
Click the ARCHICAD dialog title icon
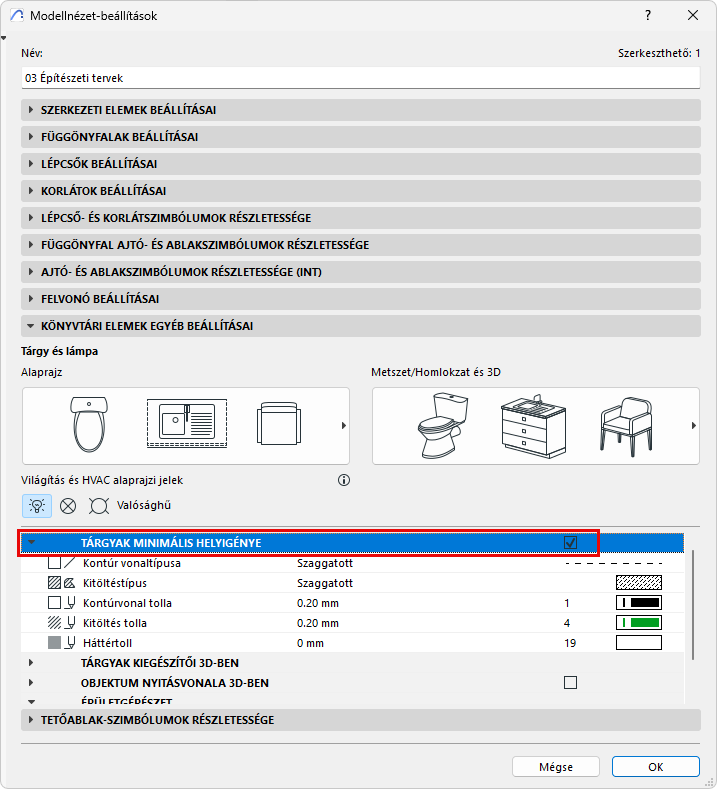pyautogui.click(x=17, y=16)
